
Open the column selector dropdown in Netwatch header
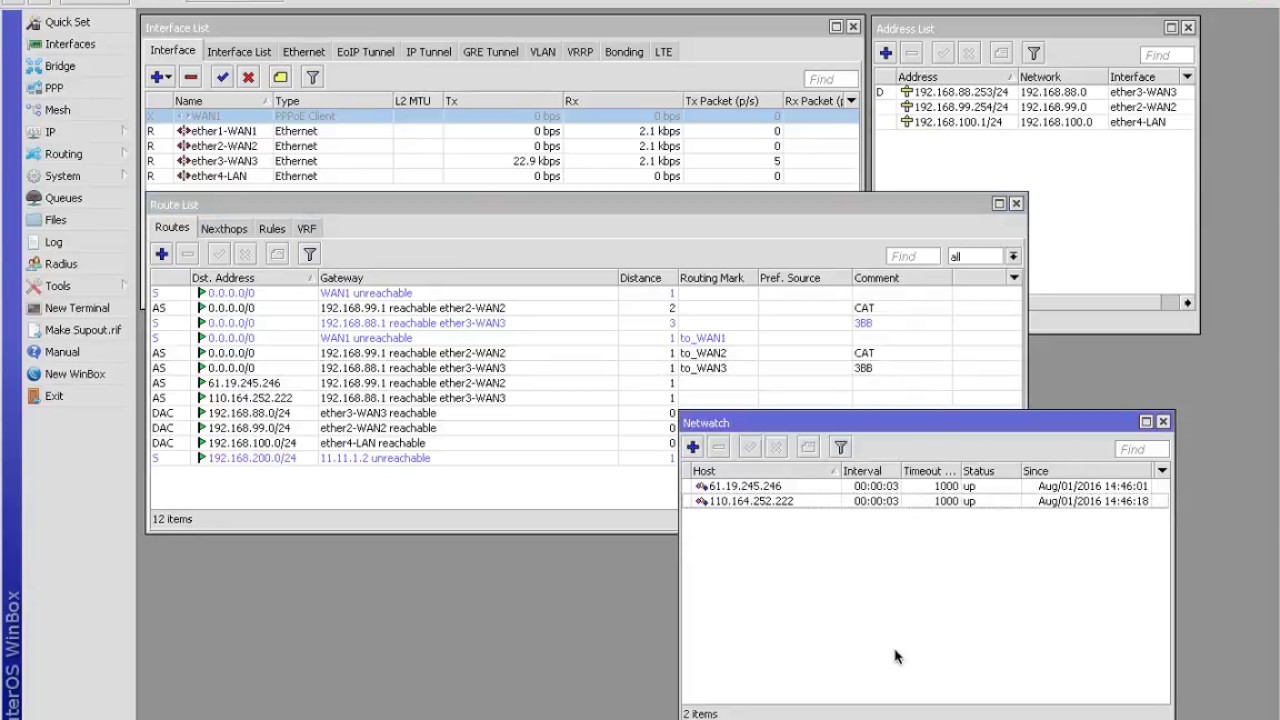click(1162, 470)
